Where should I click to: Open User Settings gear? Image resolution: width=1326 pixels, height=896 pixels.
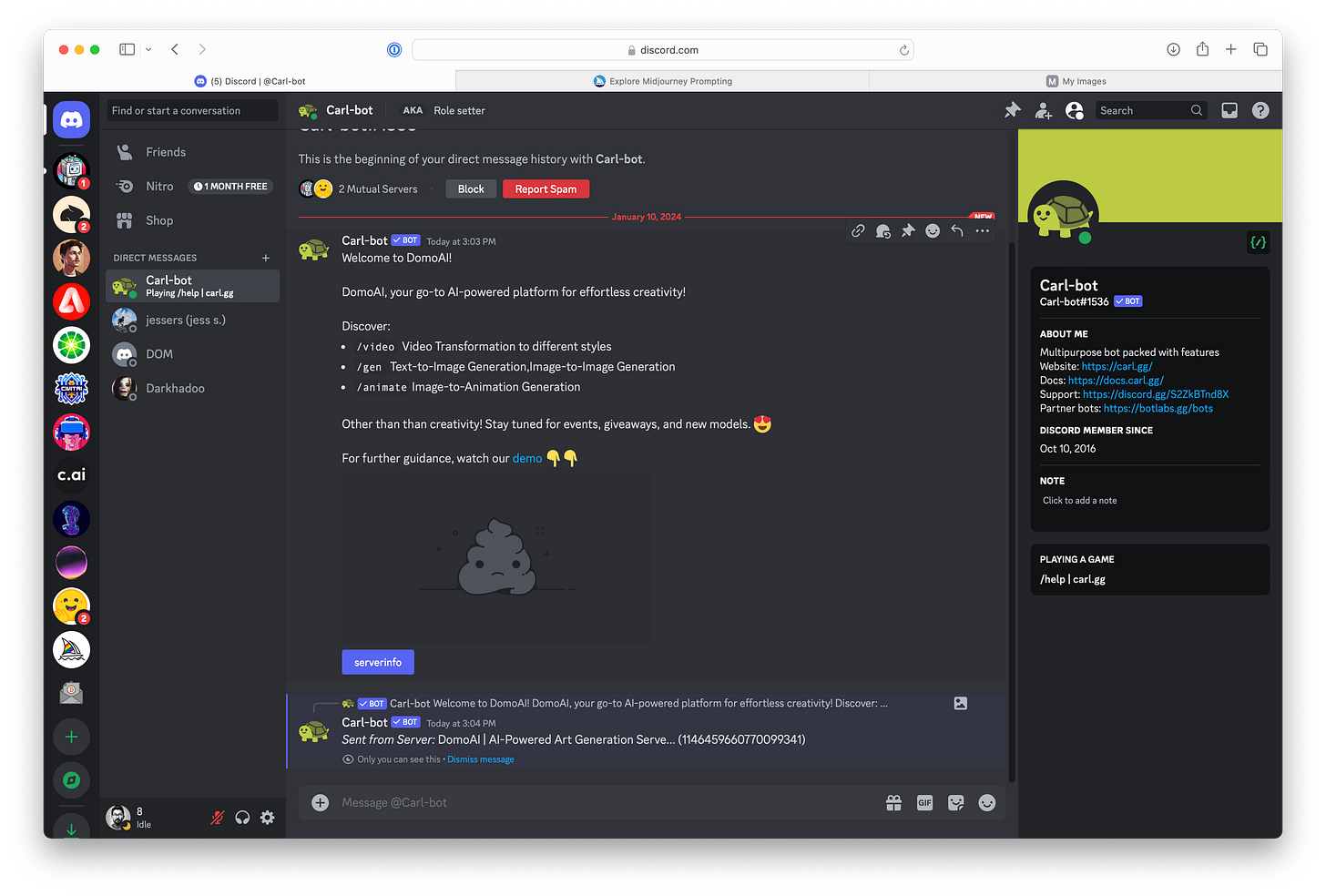pyautogui.click(x=267, y=818)
